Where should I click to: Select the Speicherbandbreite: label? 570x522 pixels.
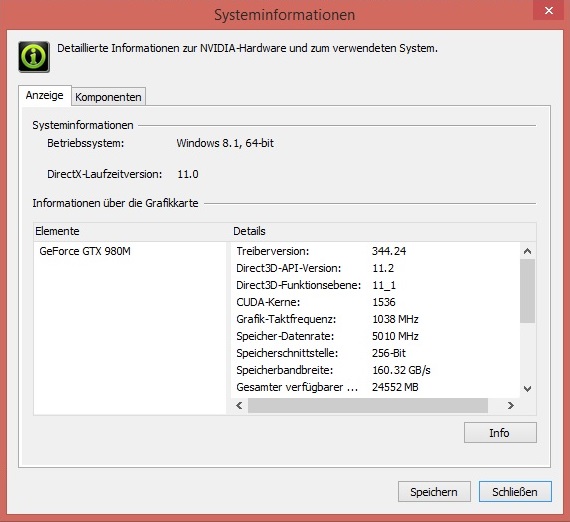[285, 370]
